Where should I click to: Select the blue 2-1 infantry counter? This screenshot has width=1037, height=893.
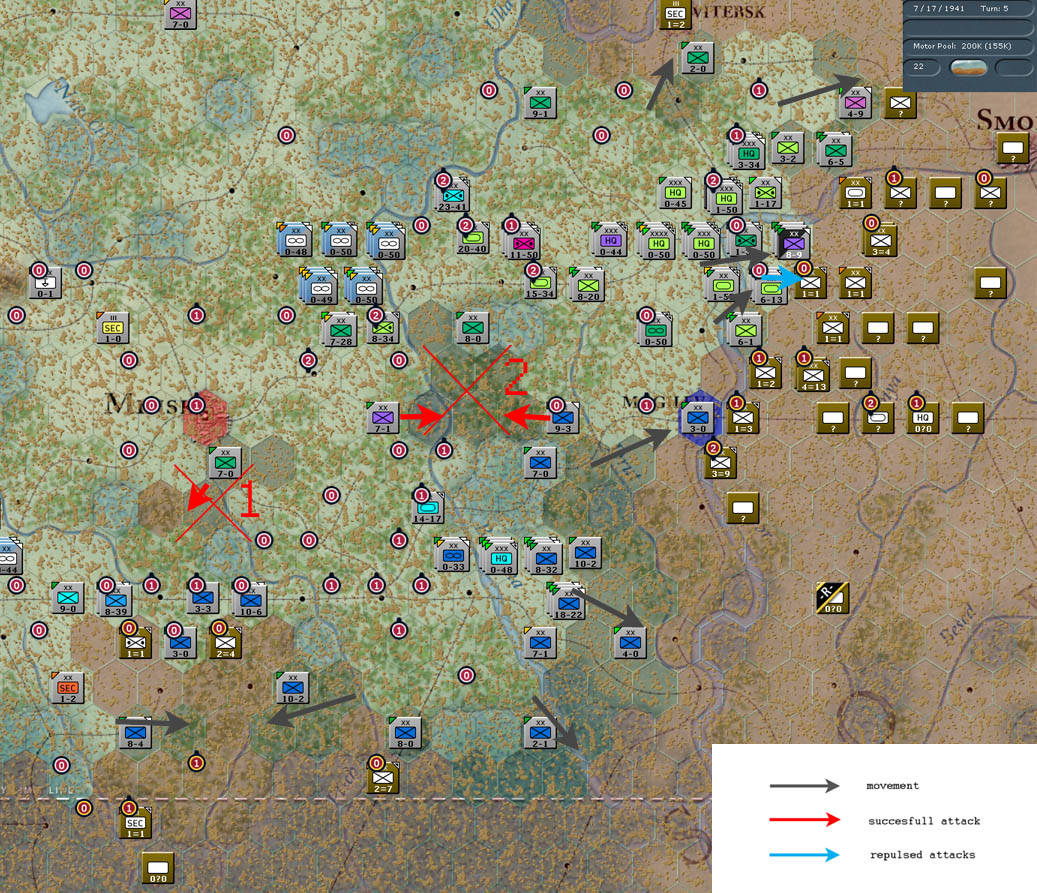pyautogui.click(x=540, y=733)
